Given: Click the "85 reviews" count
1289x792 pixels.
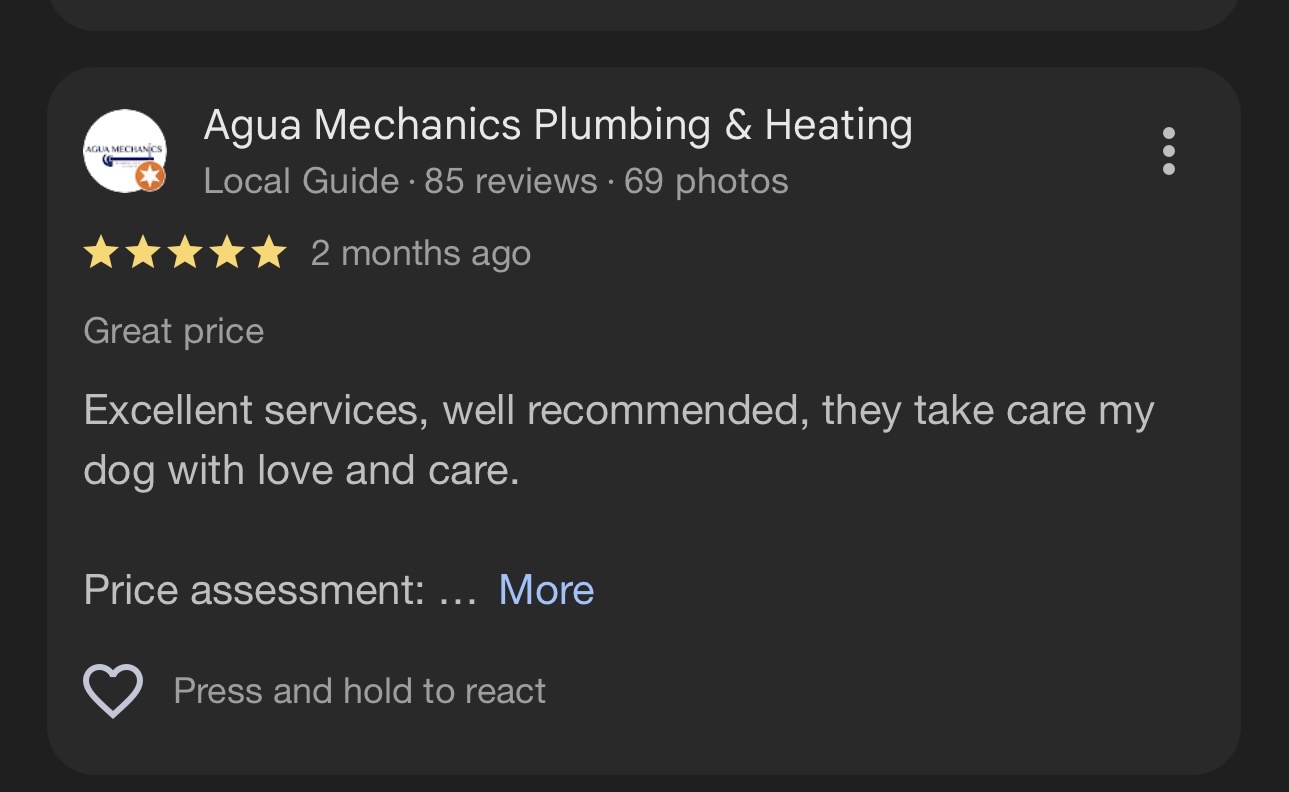Looking at the screenshot, I should (x=510, y=181).
